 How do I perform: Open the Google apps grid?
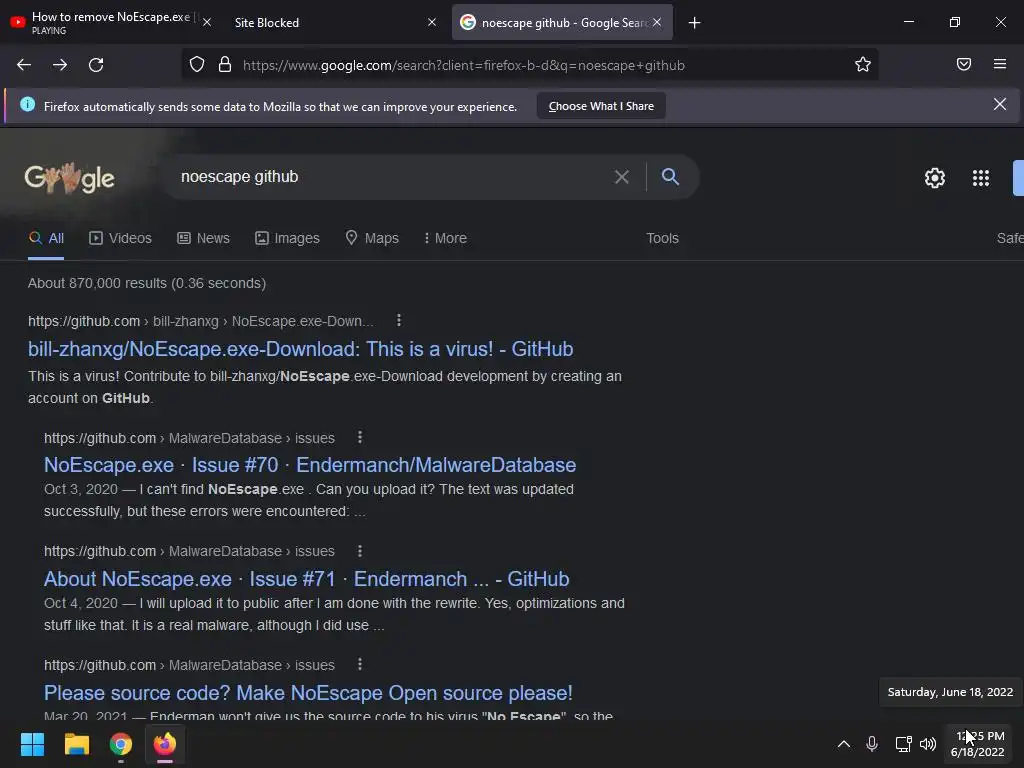pyautogui.click(x=980, y=178)
